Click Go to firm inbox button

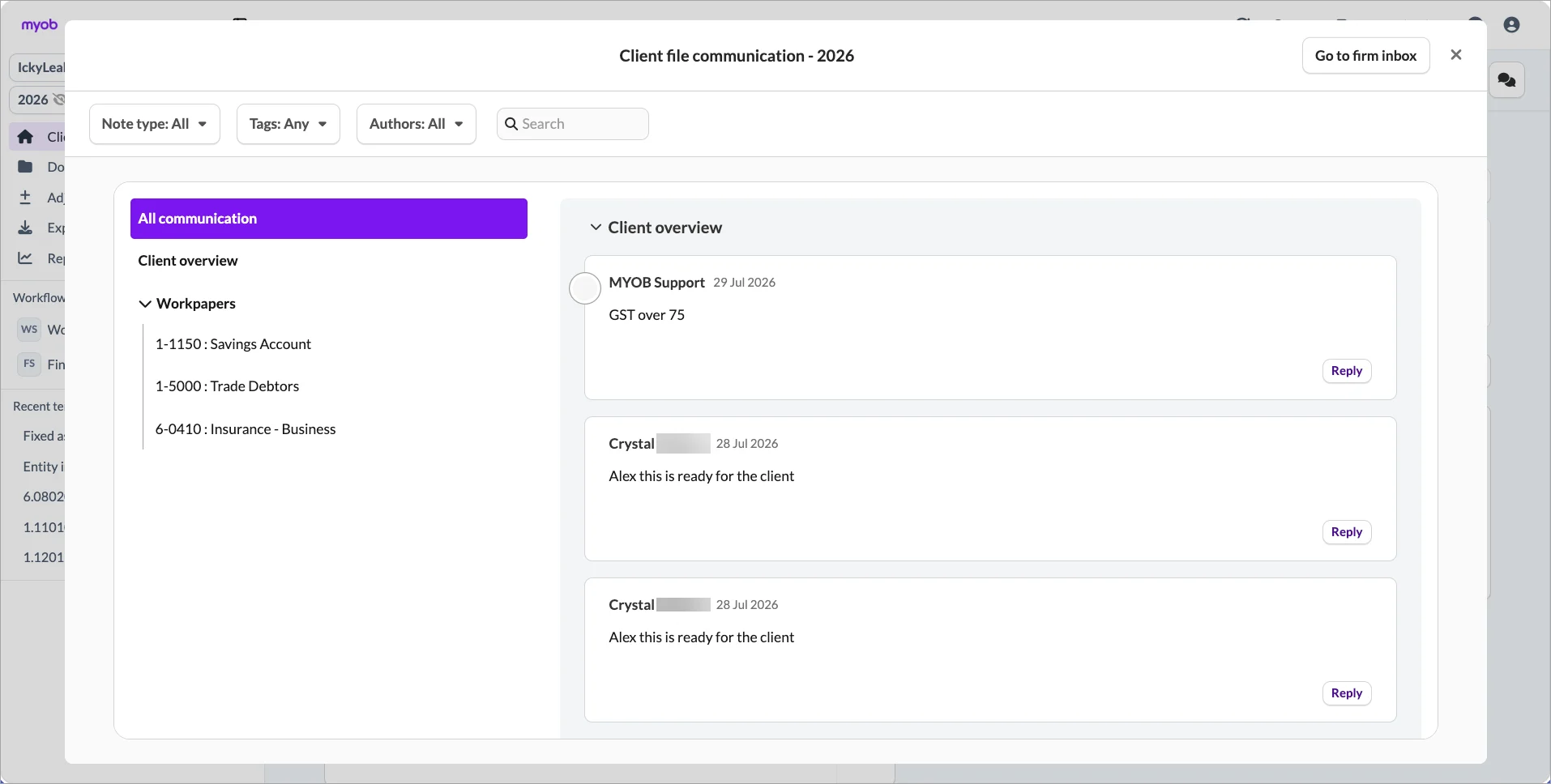[x=1365, y=56]
